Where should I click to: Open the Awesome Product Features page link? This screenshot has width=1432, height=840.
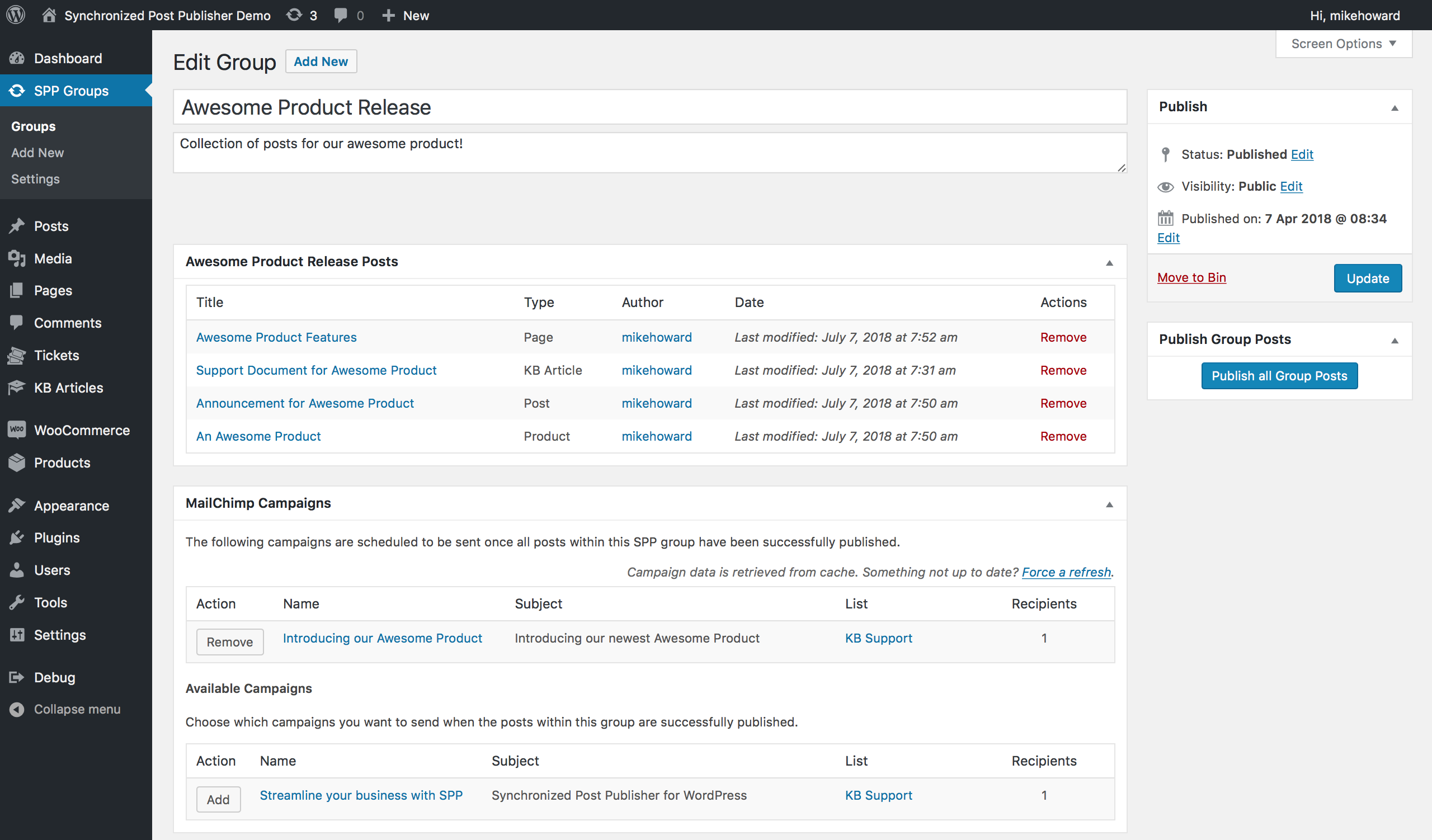[276, 337]
